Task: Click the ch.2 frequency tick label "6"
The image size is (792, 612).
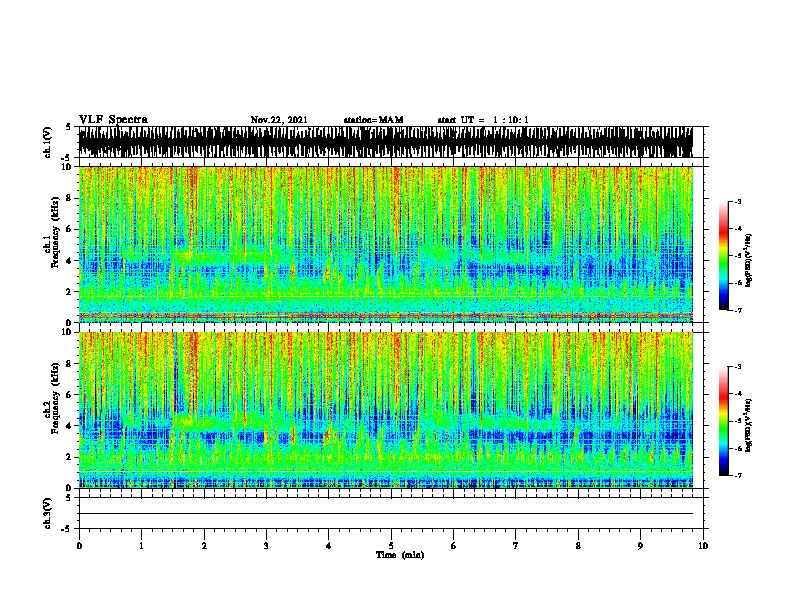Action: click(70, 394)
